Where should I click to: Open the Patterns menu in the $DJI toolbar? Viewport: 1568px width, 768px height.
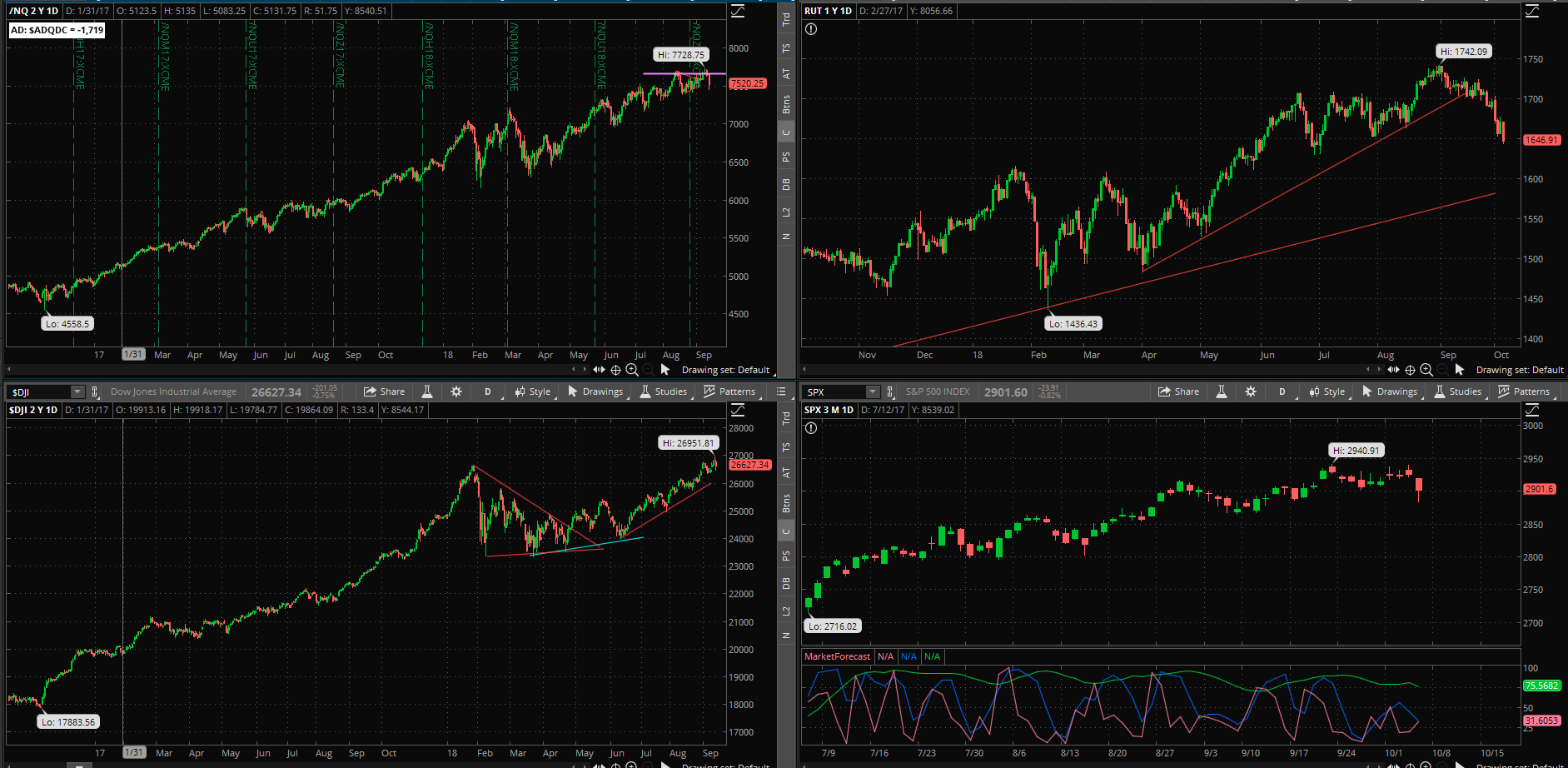(x=730, y=391)
